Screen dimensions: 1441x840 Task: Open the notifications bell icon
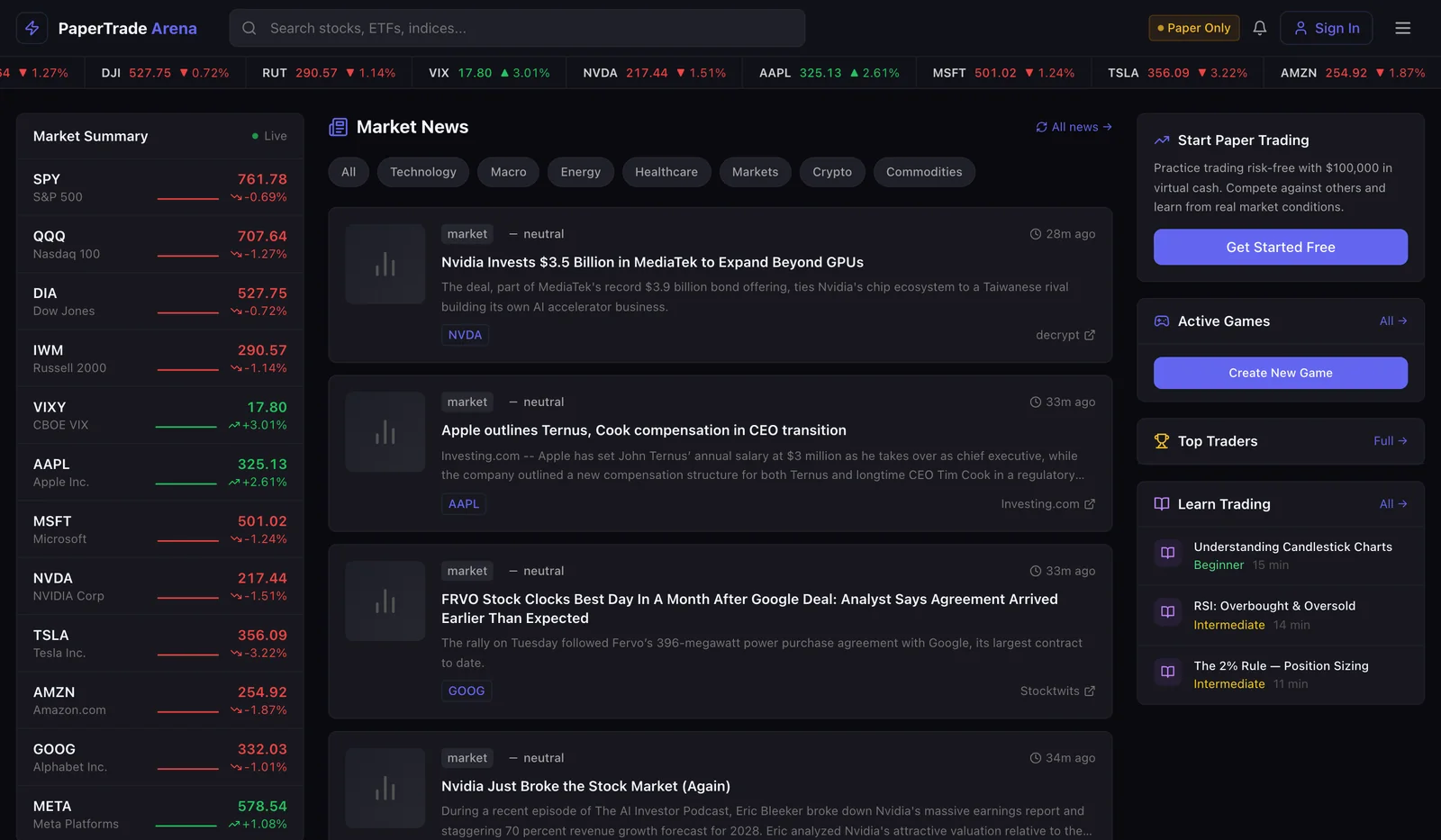click(1260, 28)
